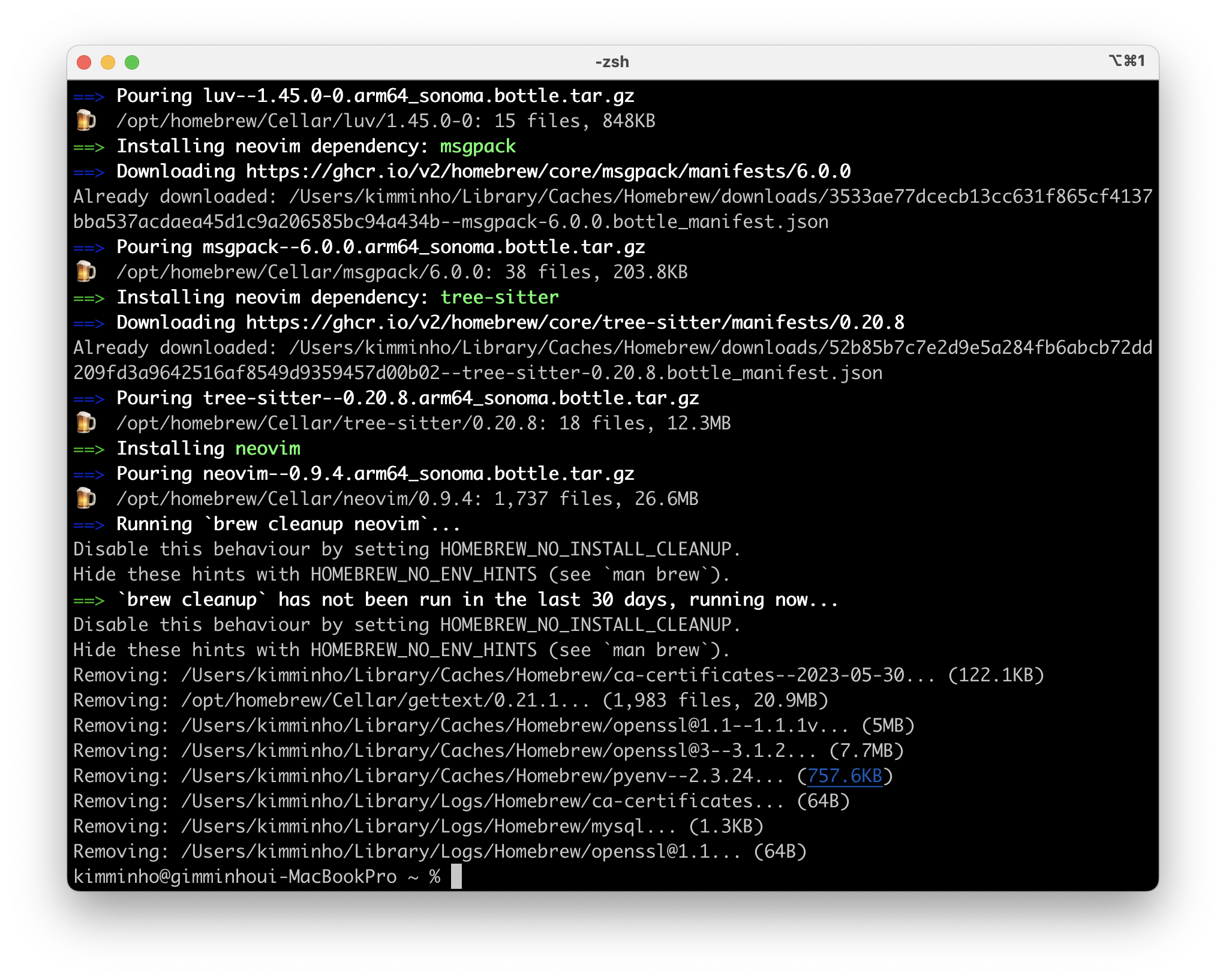
Task: Click the green zoom window button
Action: (132, 62)
